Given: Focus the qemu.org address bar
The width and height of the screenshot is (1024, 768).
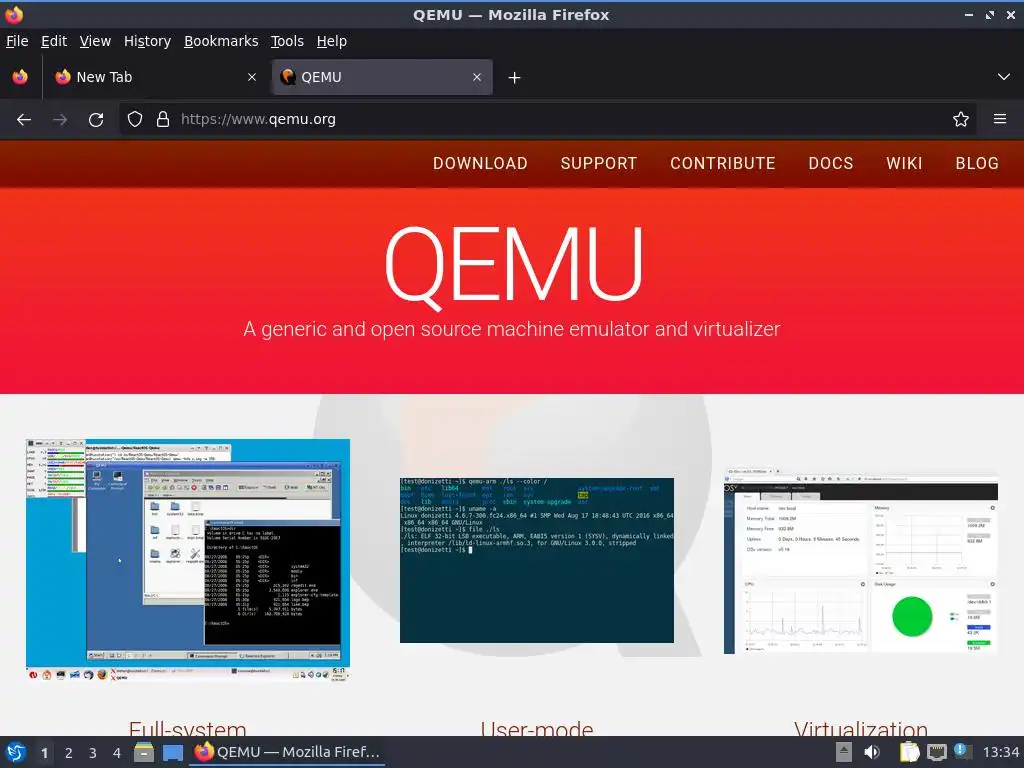Looking at the screenshot, I should 549,120.
